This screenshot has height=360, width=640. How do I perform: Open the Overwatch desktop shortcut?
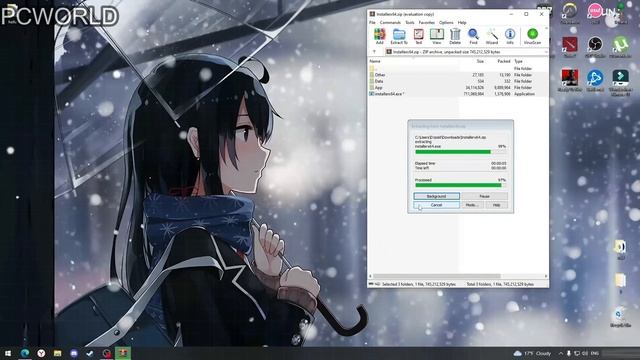569,12
